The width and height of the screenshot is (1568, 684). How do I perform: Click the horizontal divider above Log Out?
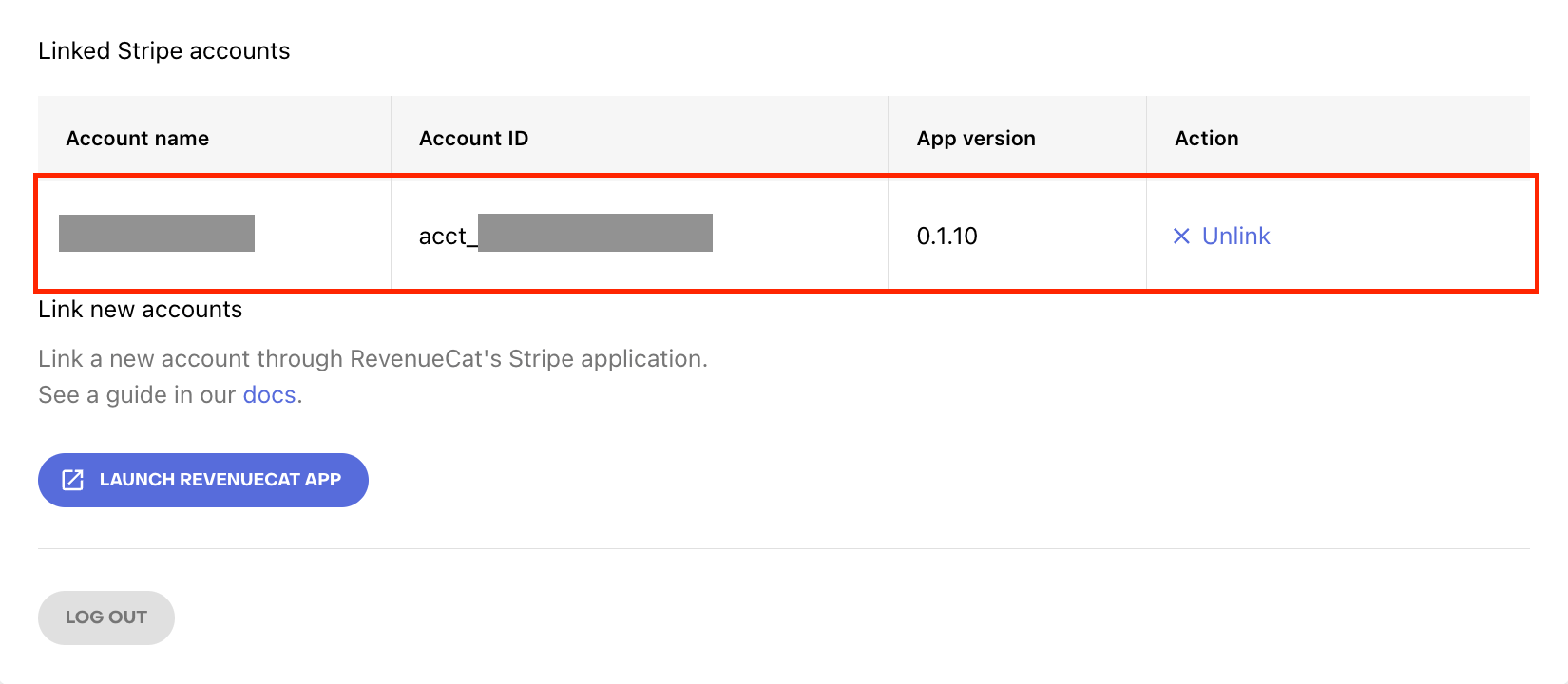pyautogui.click(x=784, y=548)
